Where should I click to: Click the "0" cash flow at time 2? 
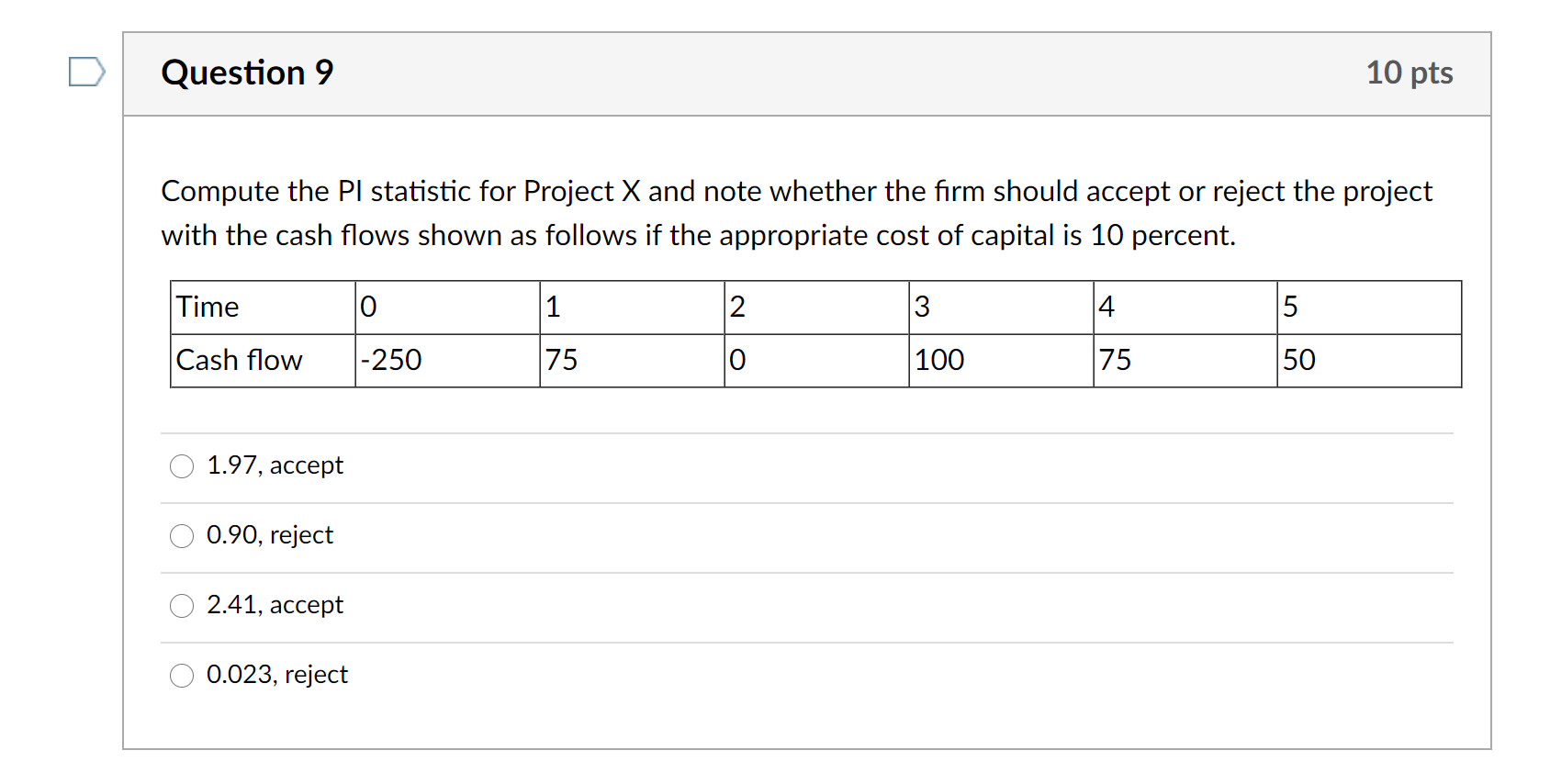(x=736, y=360)
